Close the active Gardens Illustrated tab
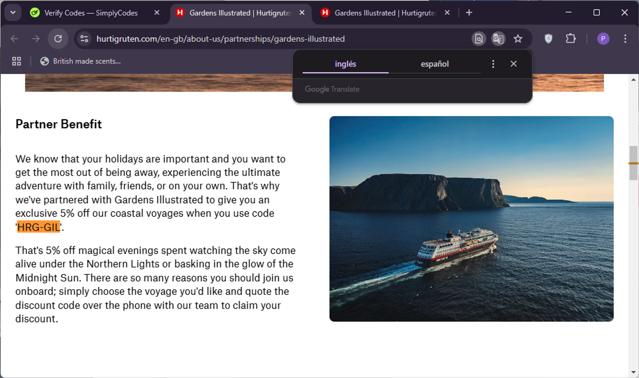 (302, 13)
